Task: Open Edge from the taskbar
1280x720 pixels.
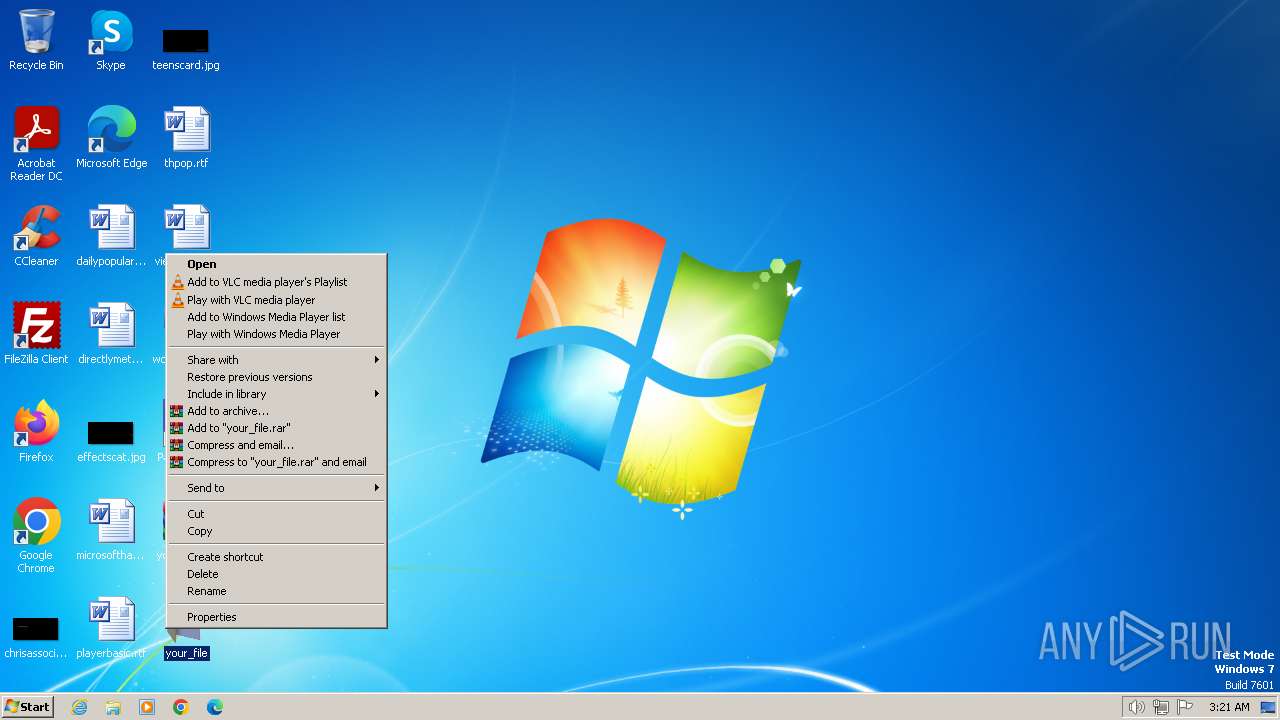Action: tap(215, 707)
